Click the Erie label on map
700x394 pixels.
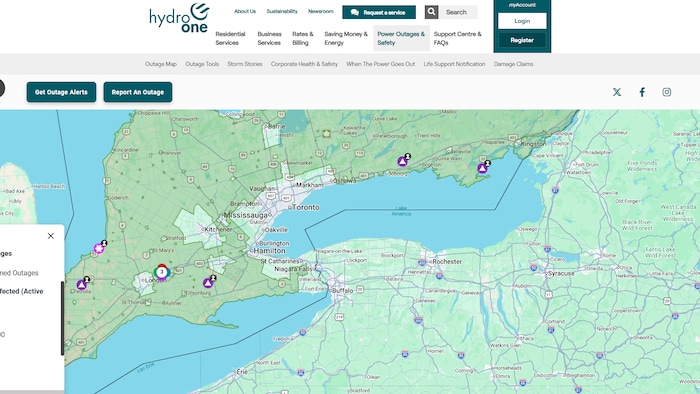pyautogui.click(x=242, y=371)
